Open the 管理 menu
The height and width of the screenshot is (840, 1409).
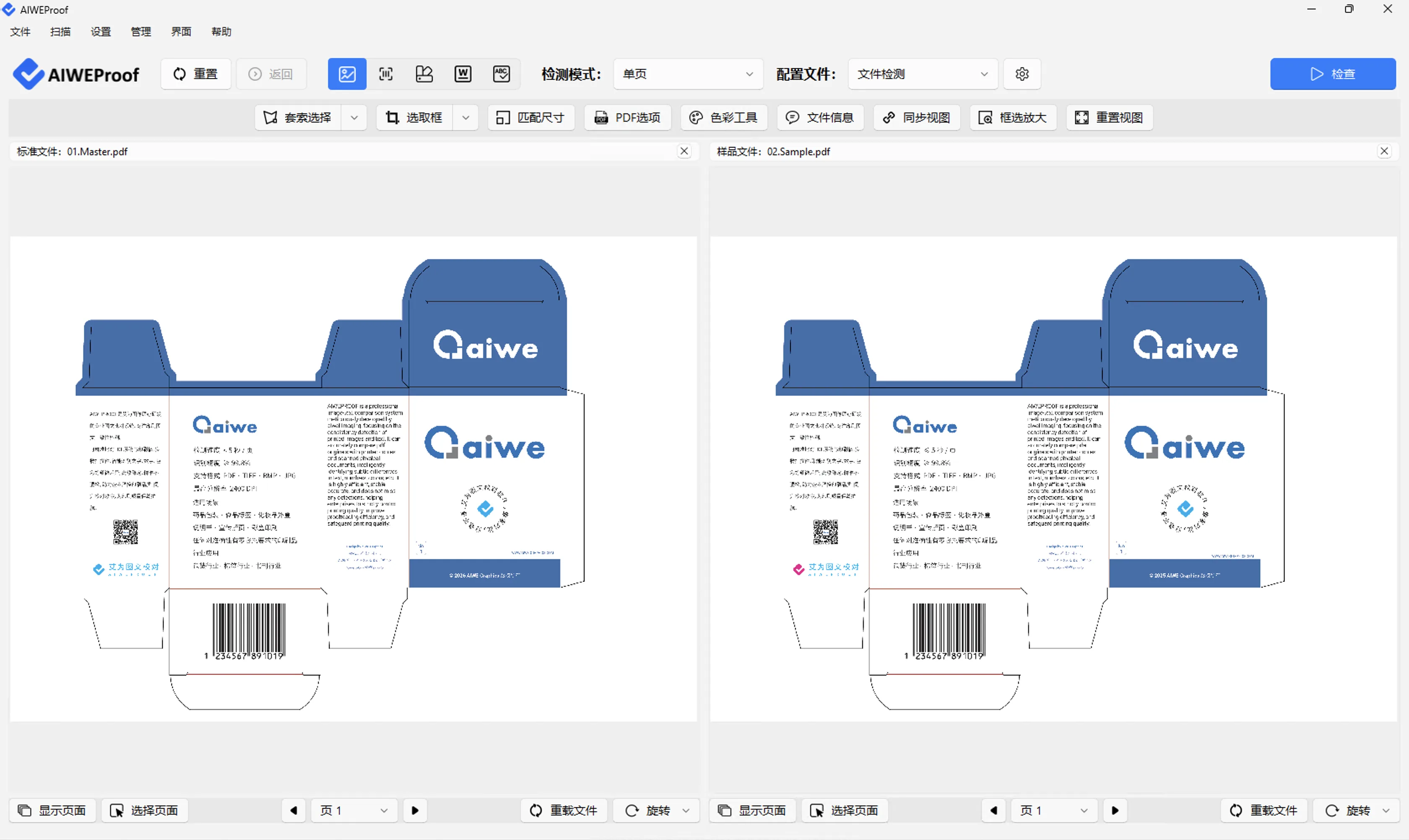pyautogui.click(x=140, y=32)
